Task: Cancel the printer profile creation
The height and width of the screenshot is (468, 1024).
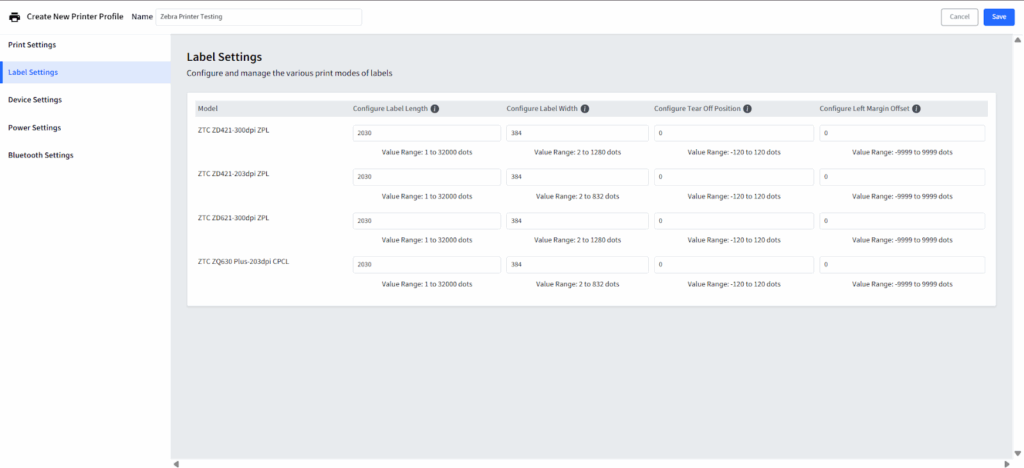Action: click(959, 17)
